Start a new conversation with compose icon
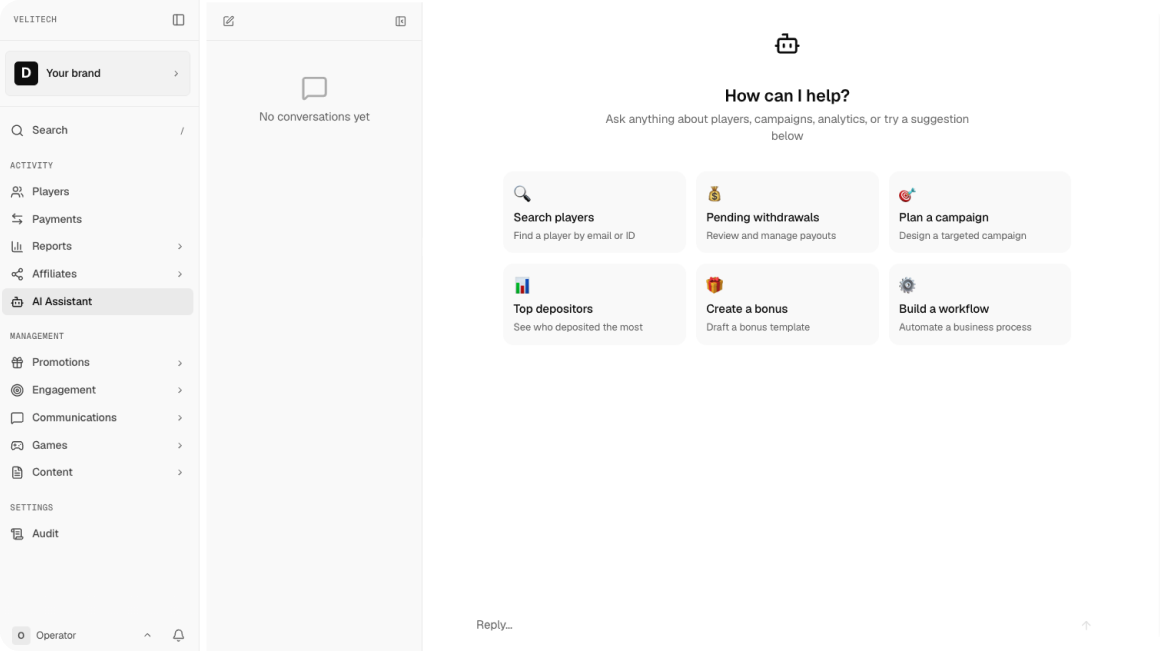Screen dimensions: 1160x651 point(229,21)
